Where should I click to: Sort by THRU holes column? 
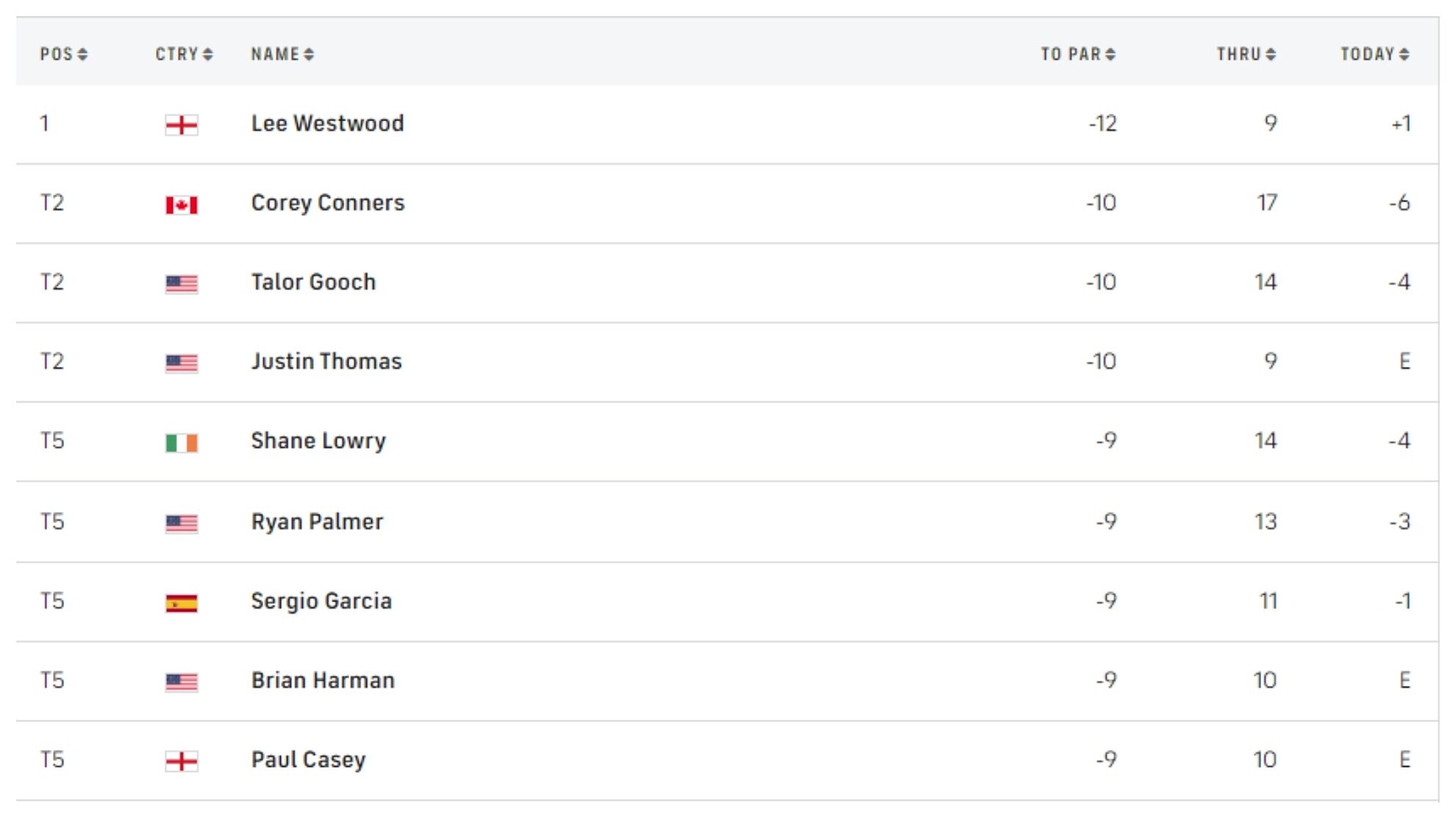(1246, 54)
